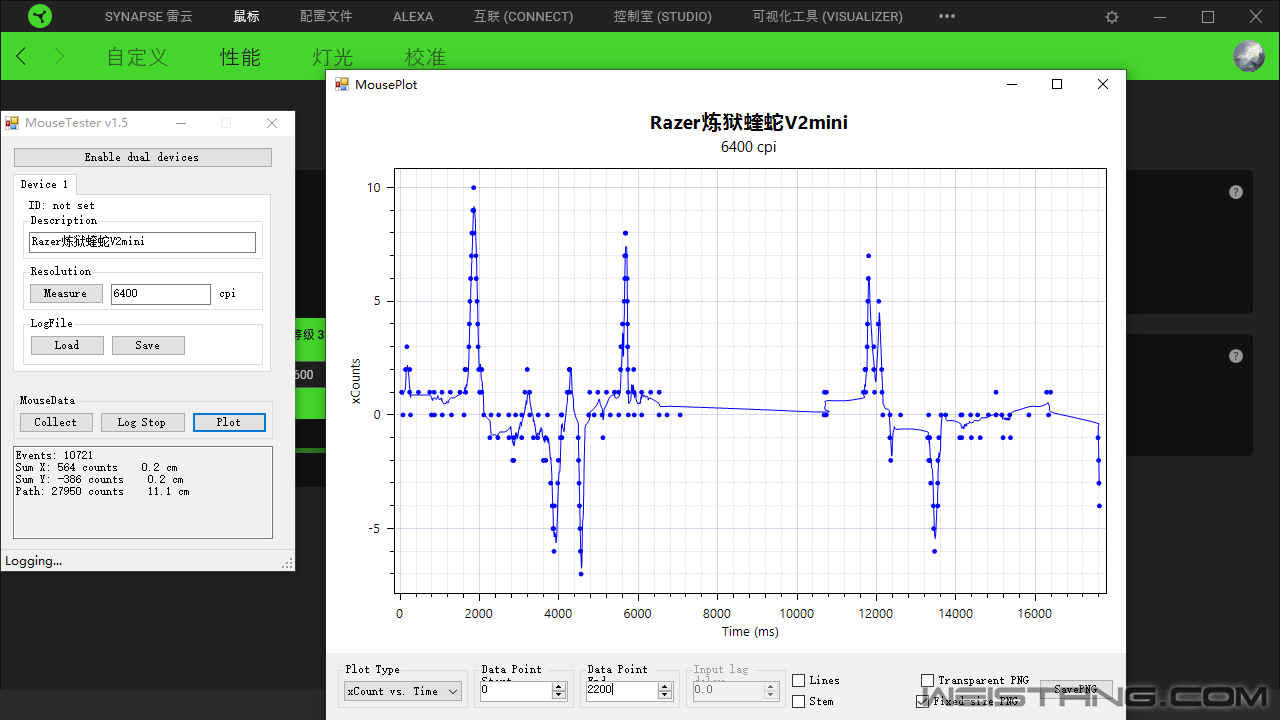The height and width of the screenshot is (720, 1280).
Task: Click the Logging... status bar text
Action: pyautogui.click(x=34, y=561)
